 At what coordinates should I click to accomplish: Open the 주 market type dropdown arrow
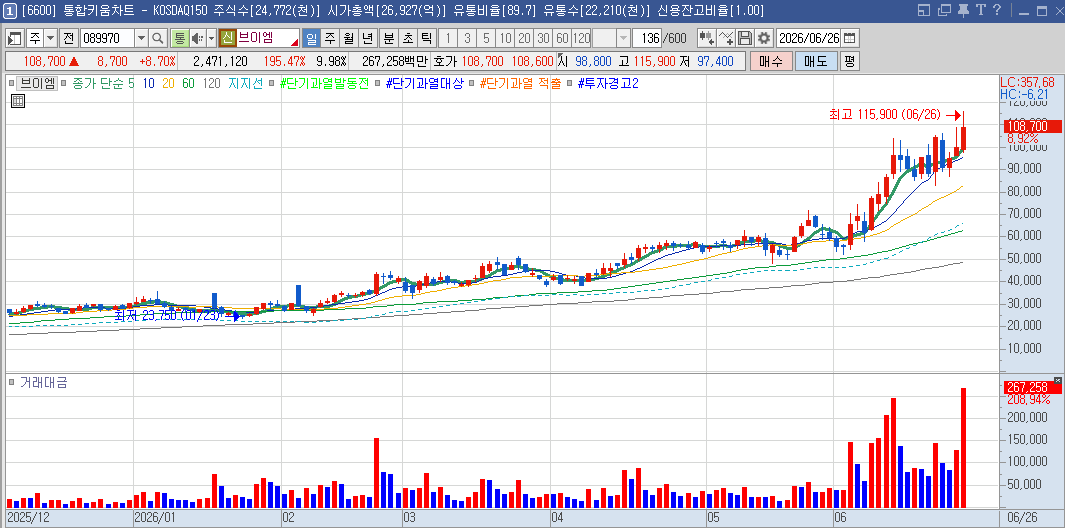(x=50, y=38)
